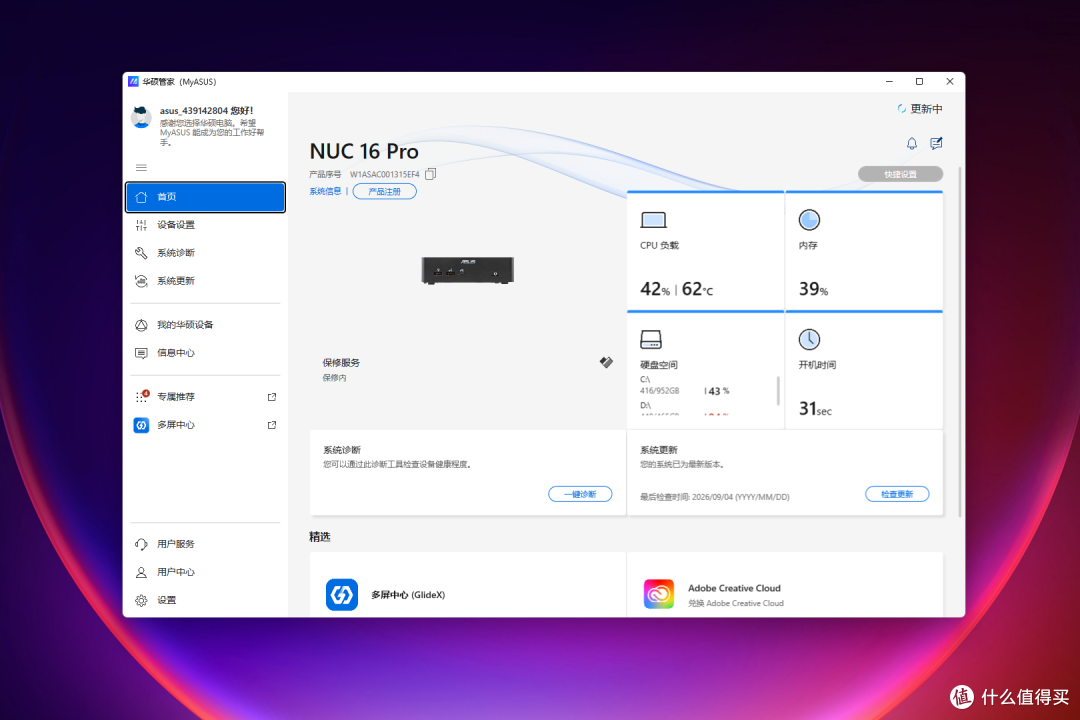Click the triangle icon beside 我的华硕设备
The height and width of the screenshot is (720, 1080).
141,325
